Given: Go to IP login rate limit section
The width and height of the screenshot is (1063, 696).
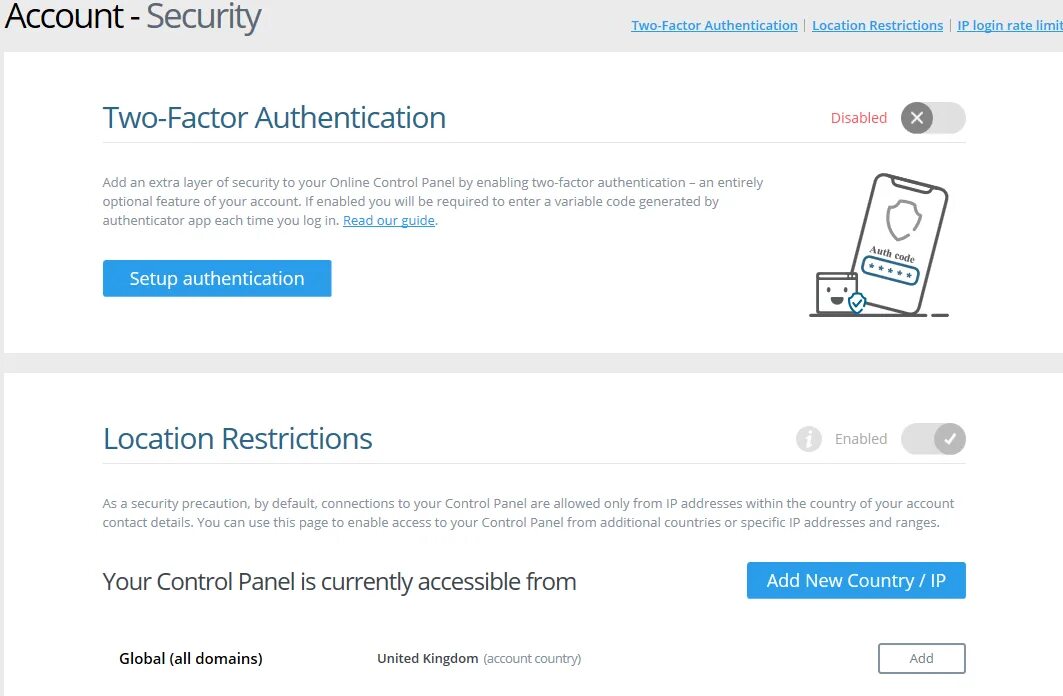Looking at the screenshot, I should click(x=1009, y=26).
